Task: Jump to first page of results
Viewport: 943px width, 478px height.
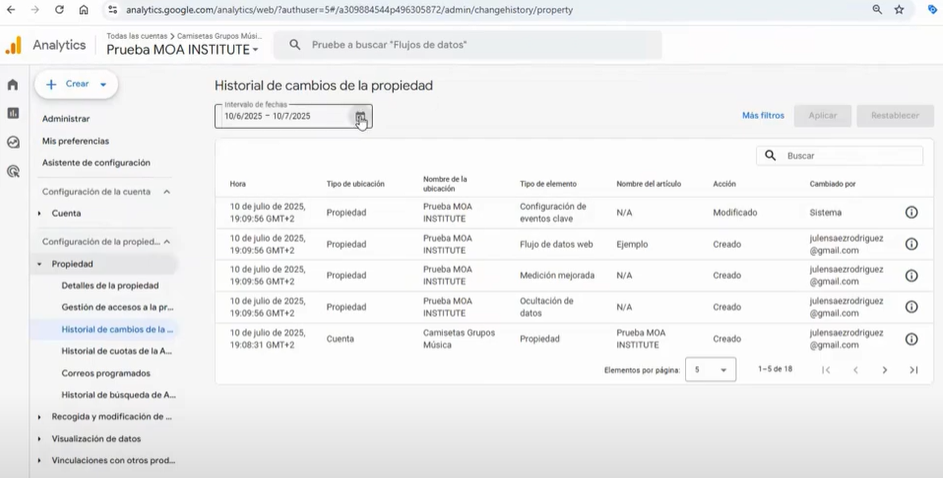Action: (x=826, y=370)
